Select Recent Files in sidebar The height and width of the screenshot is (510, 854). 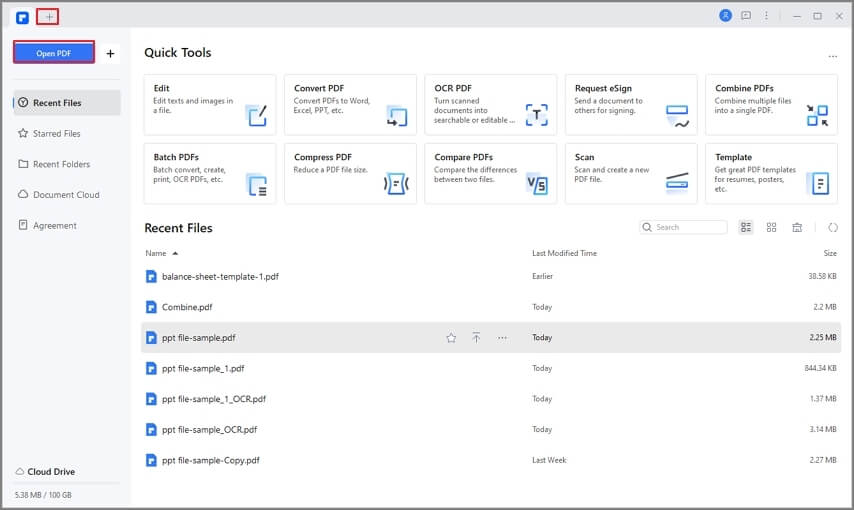(x=67, y=102)
